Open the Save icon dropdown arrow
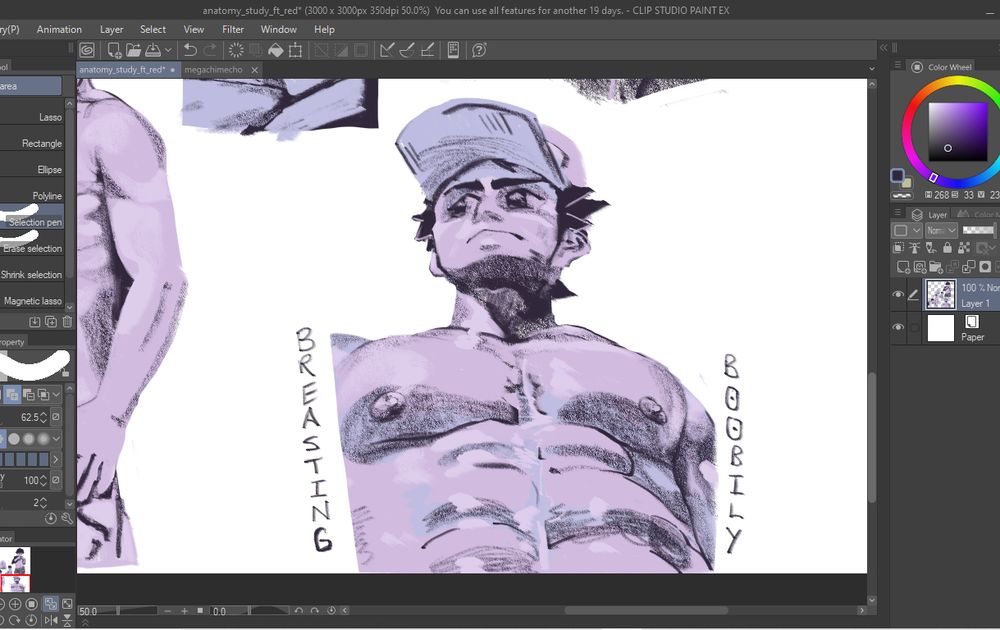The height and width of the screenshot is (630, 1000). [x=168, y=50]
